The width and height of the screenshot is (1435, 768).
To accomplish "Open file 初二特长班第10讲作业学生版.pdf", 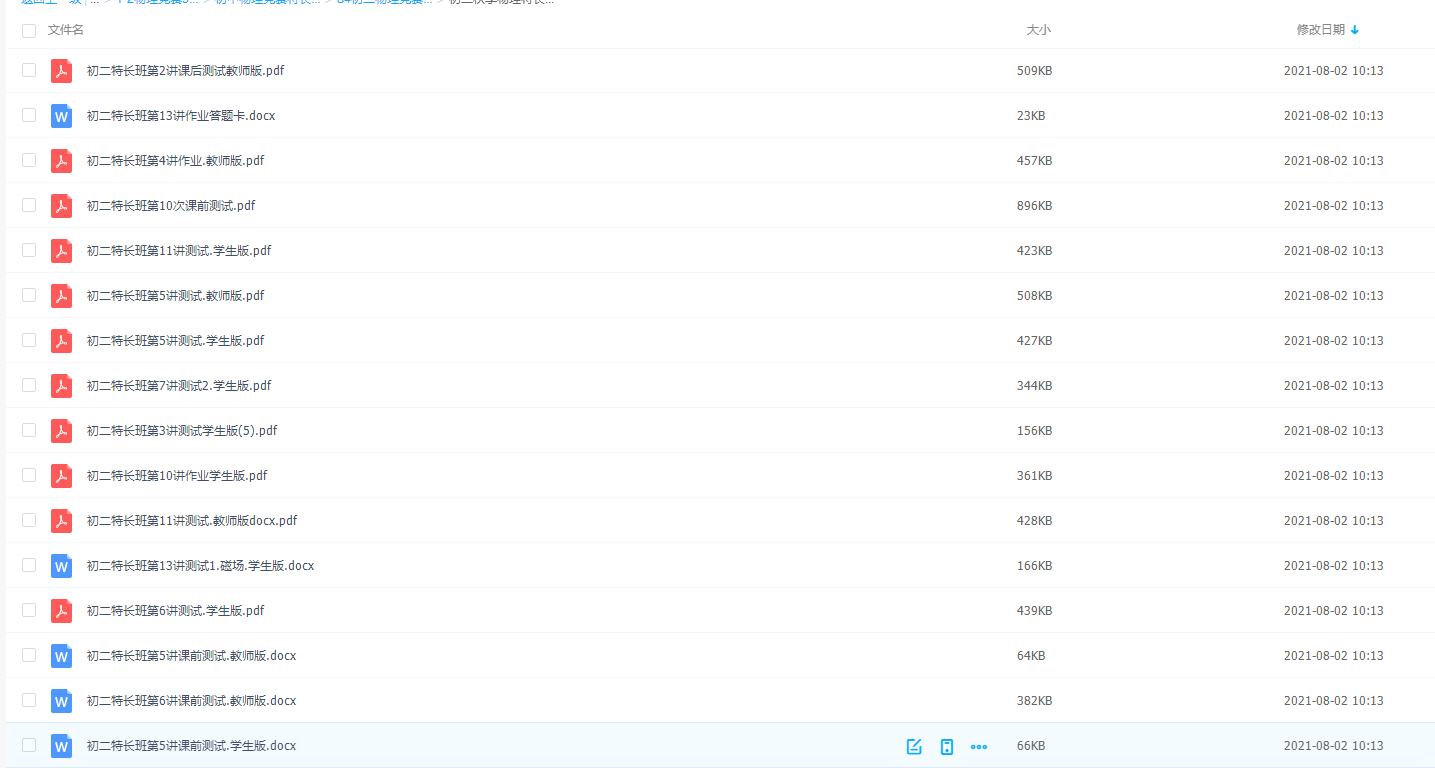I will click(x=177, y=476).
